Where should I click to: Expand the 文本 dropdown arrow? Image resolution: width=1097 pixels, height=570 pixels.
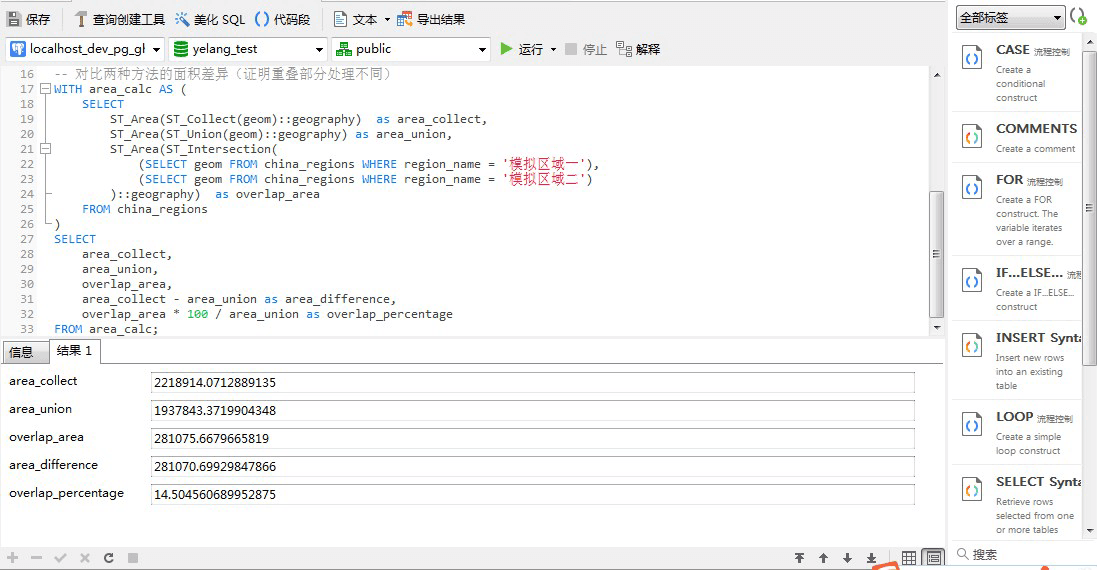387,20
